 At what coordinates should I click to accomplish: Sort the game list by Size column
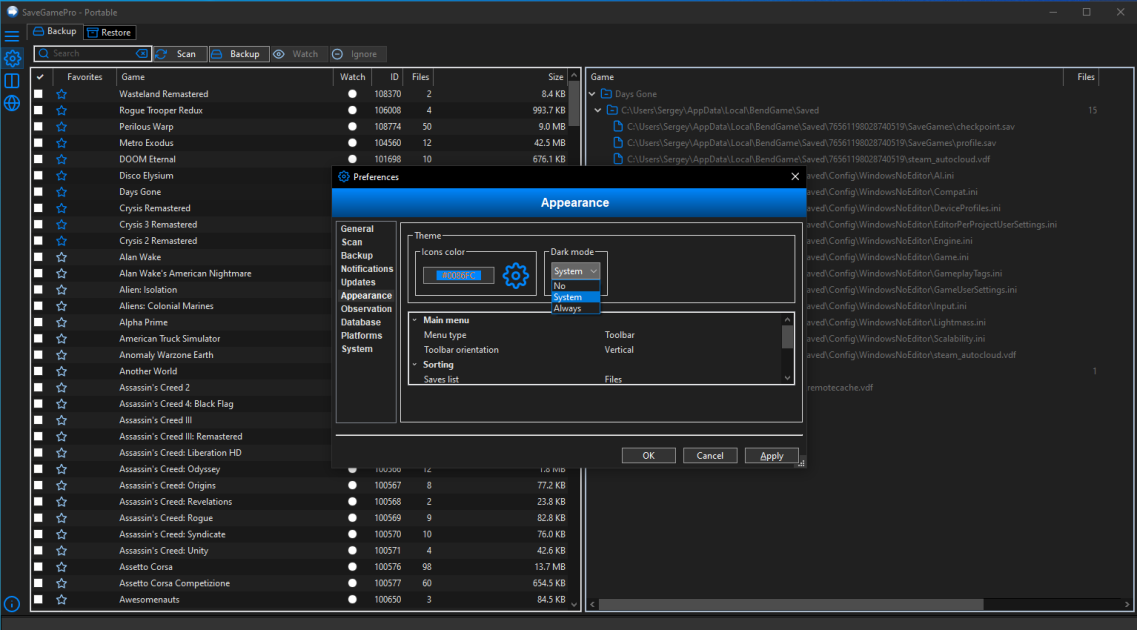[555, 77]
